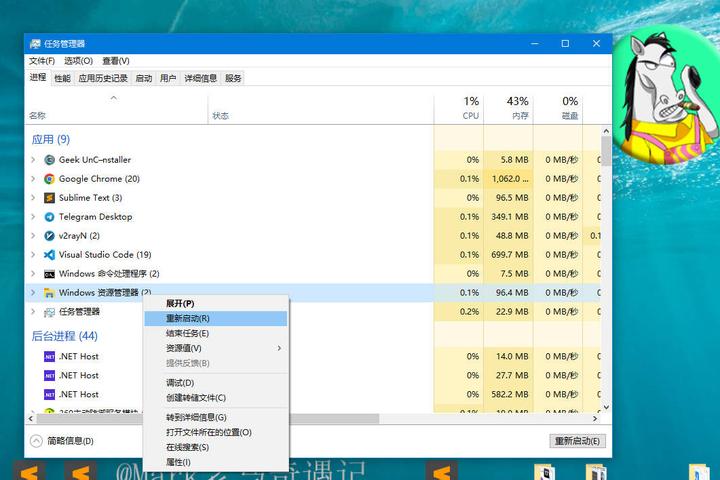This screenshot has height=480, width=720.
Task: Sort by the 磁盘 column header
Action: pyautogui.click(x=558, y=109)
